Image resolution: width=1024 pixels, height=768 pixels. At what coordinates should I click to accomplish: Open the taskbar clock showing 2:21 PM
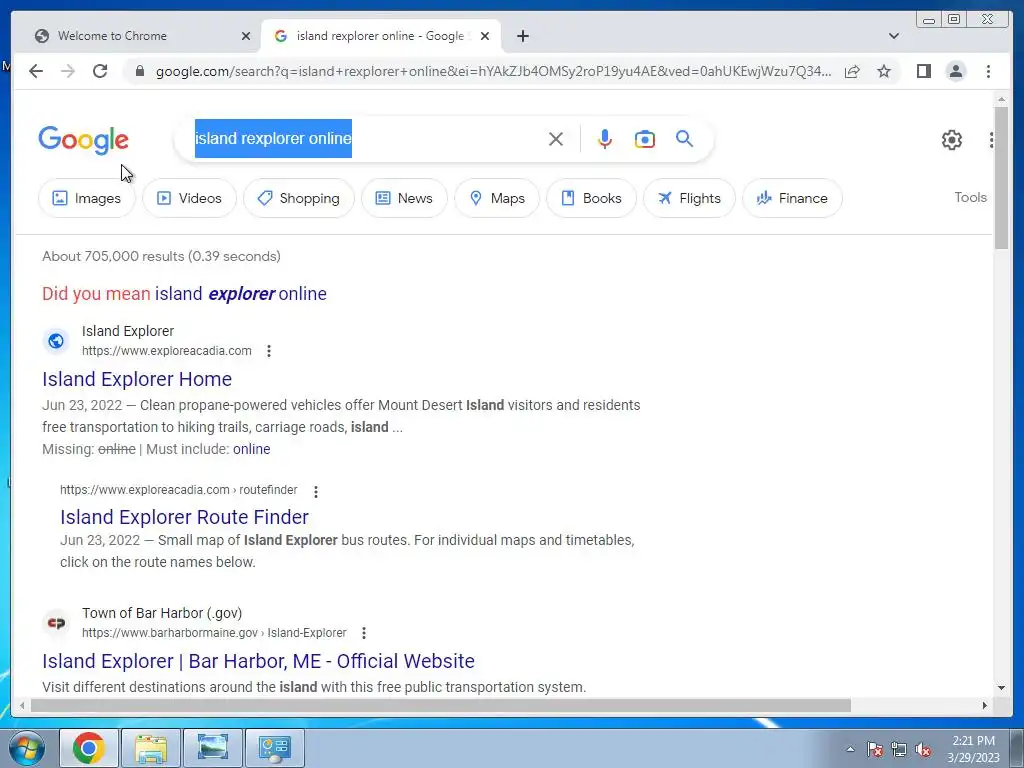point(974,749)
